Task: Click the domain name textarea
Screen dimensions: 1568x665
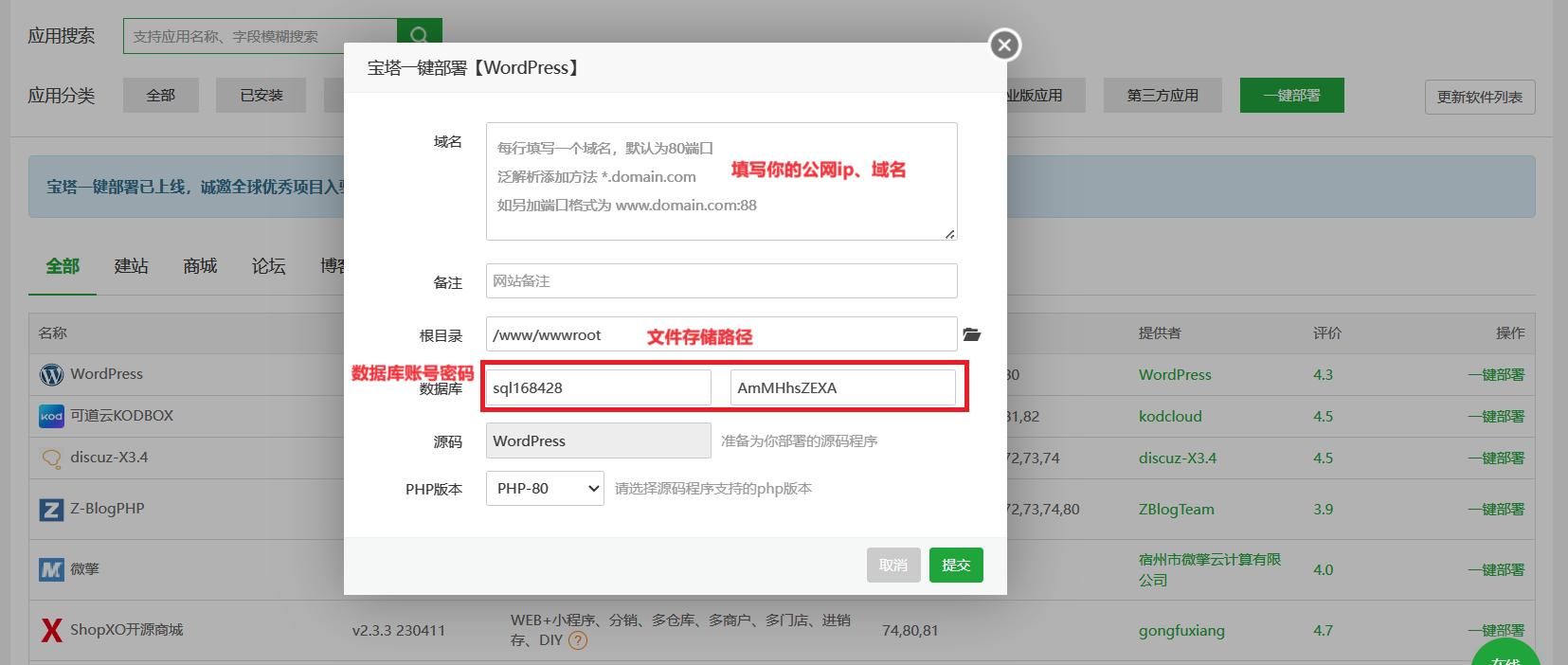Action: (721, 181)
